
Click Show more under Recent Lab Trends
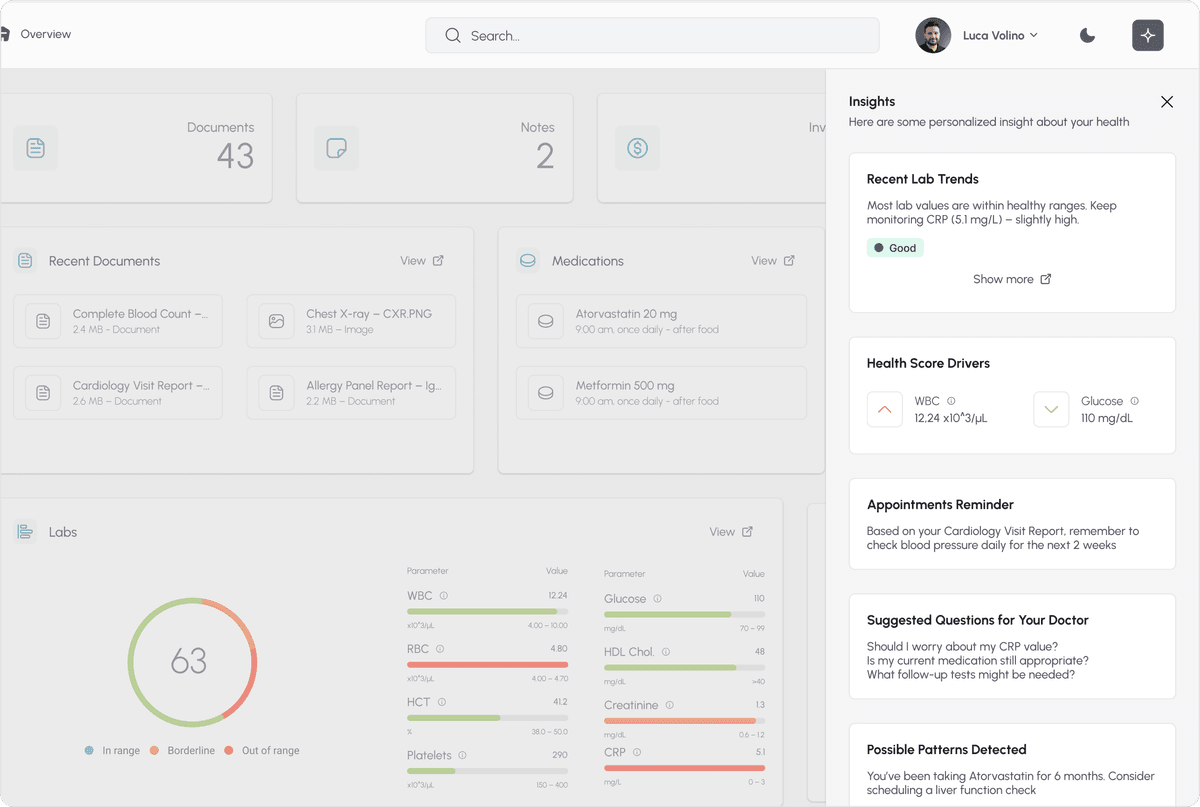tap(1012, 279)
